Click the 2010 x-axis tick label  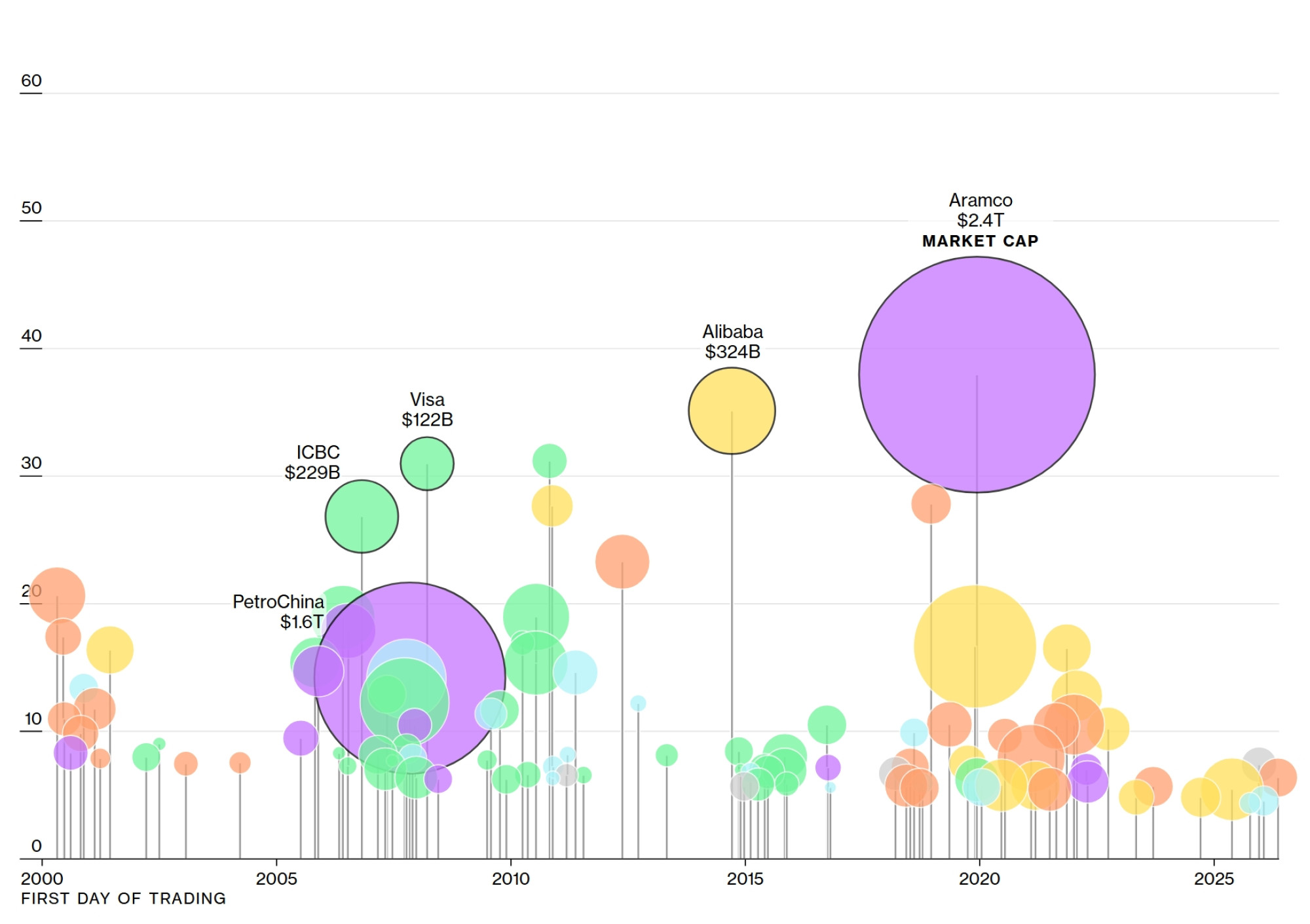click(x=511, y=879)
